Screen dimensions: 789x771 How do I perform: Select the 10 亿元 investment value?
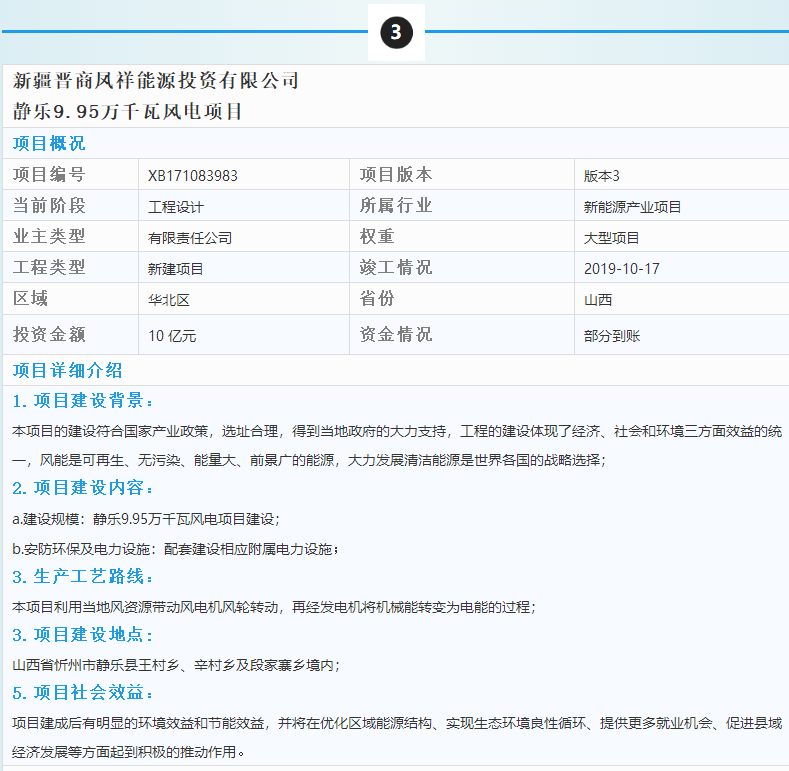(172, 336)
